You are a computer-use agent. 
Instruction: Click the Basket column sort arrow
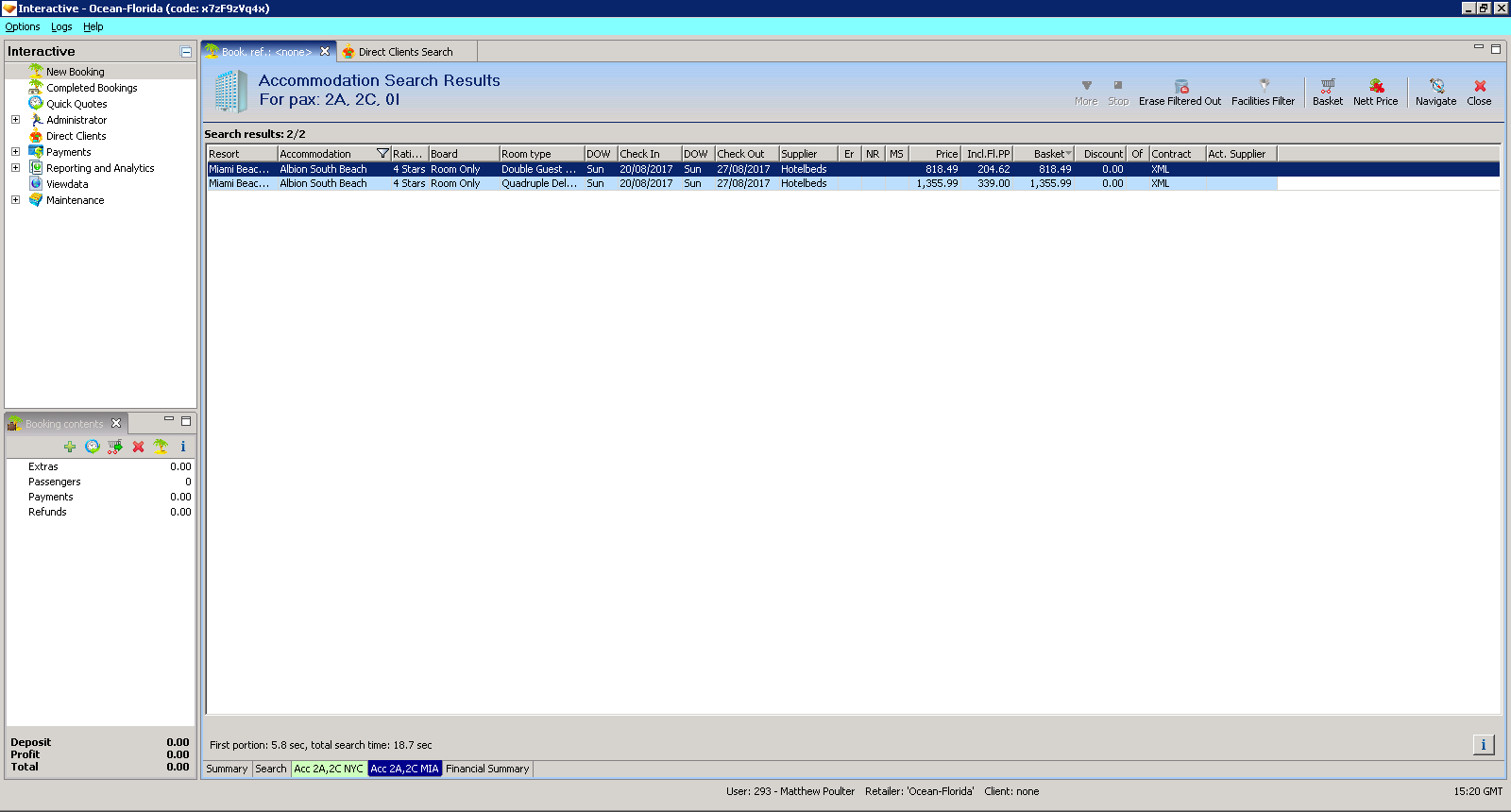[x=1068, y=154]
